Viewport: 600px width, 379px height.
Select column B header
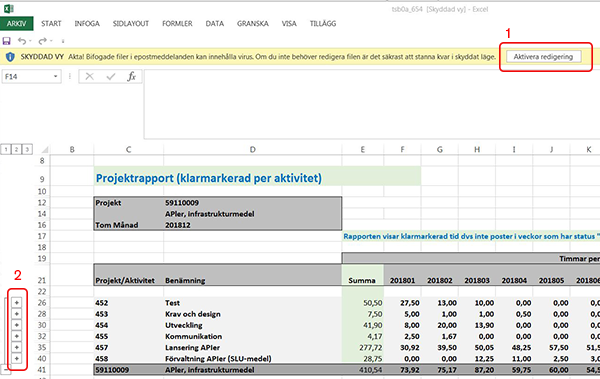72,150
